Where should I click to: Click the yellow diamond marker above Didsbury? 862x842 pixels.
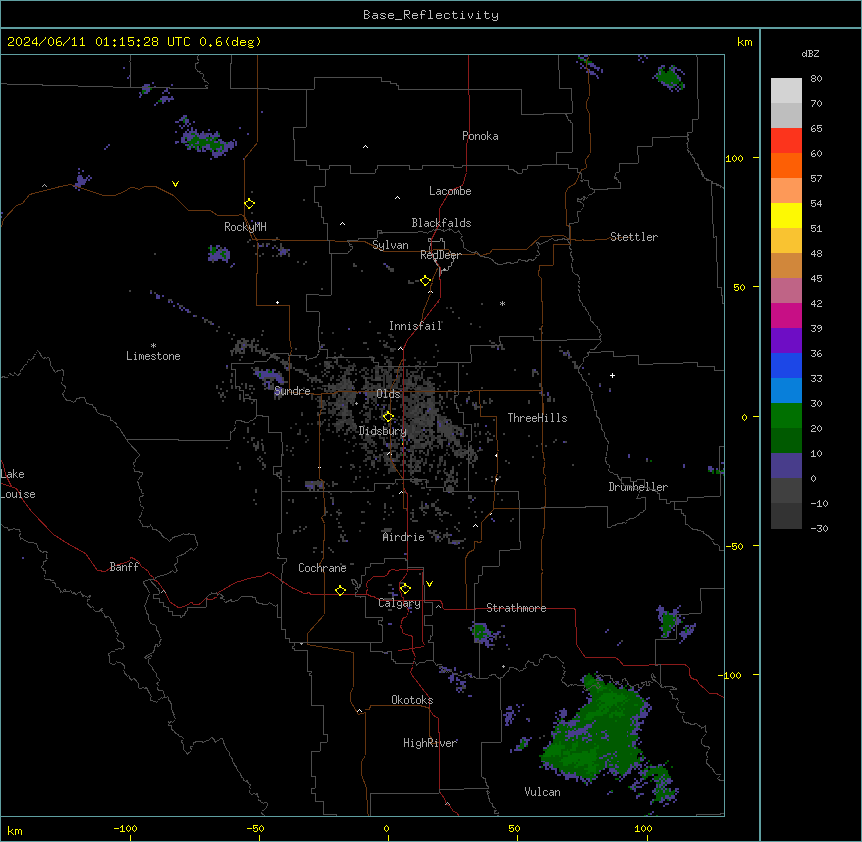pos(388,417)
